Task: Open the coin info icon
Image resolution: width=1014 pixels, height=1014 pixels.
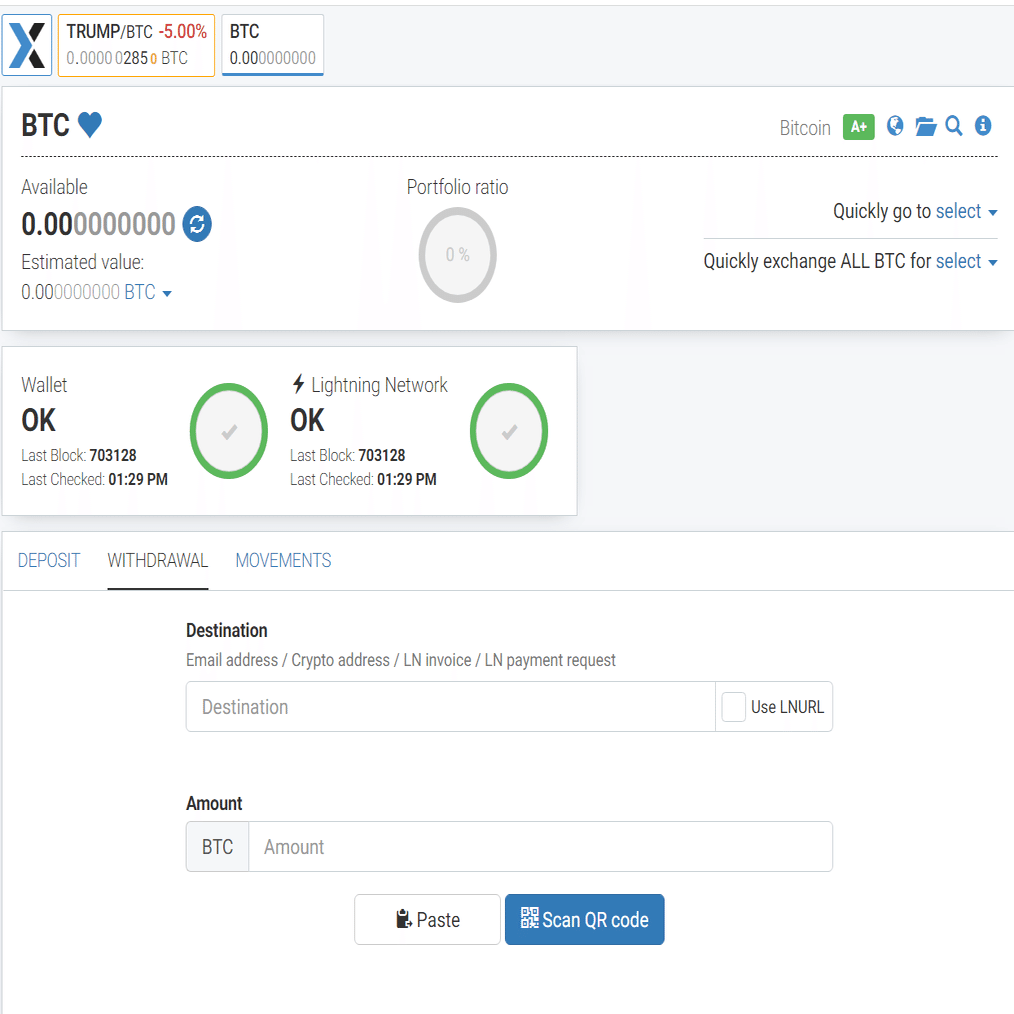Action: click(983, 125)
